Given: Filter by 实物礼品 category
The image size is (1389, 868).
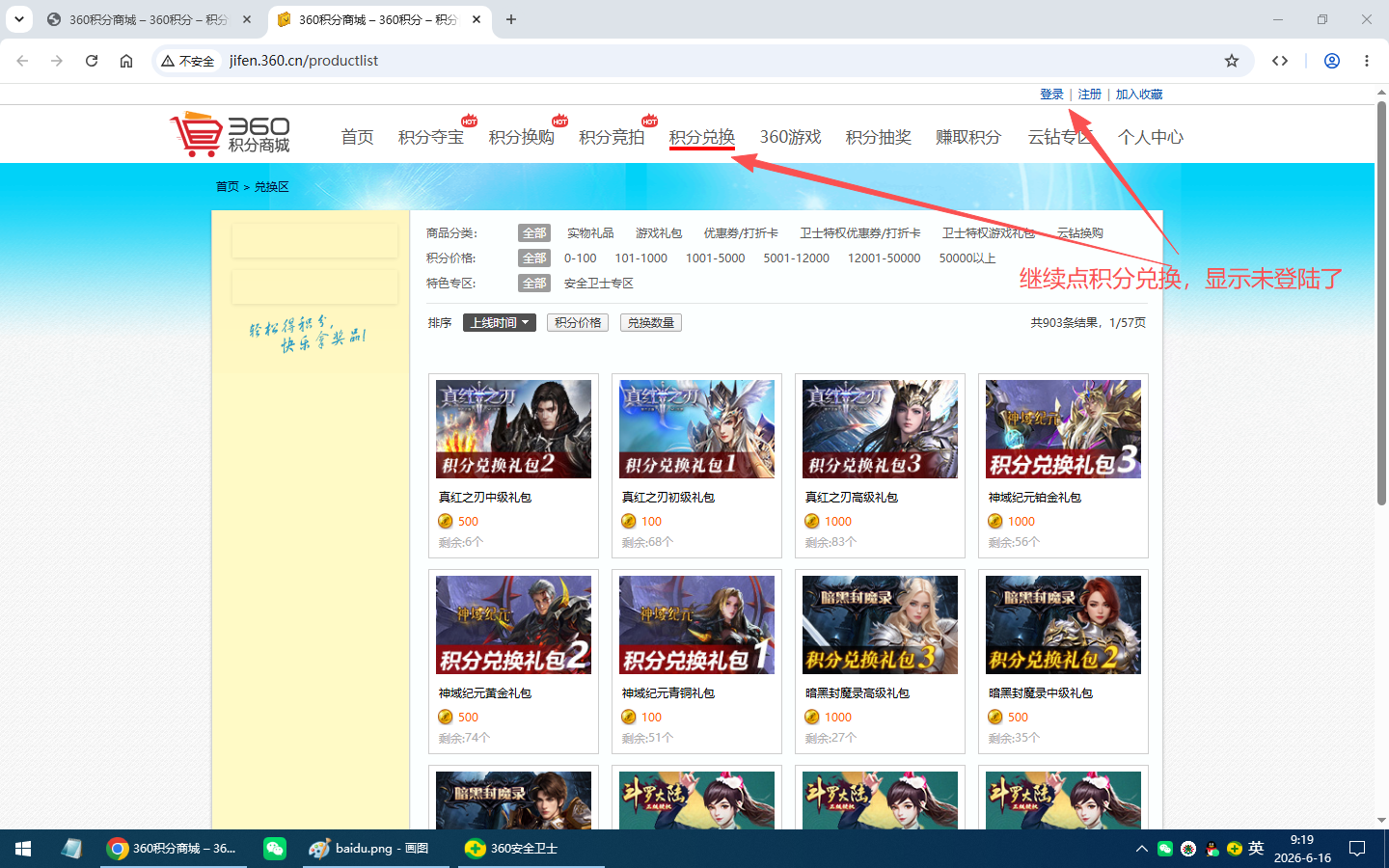Looking at the screenshot, I should [590, 233].
